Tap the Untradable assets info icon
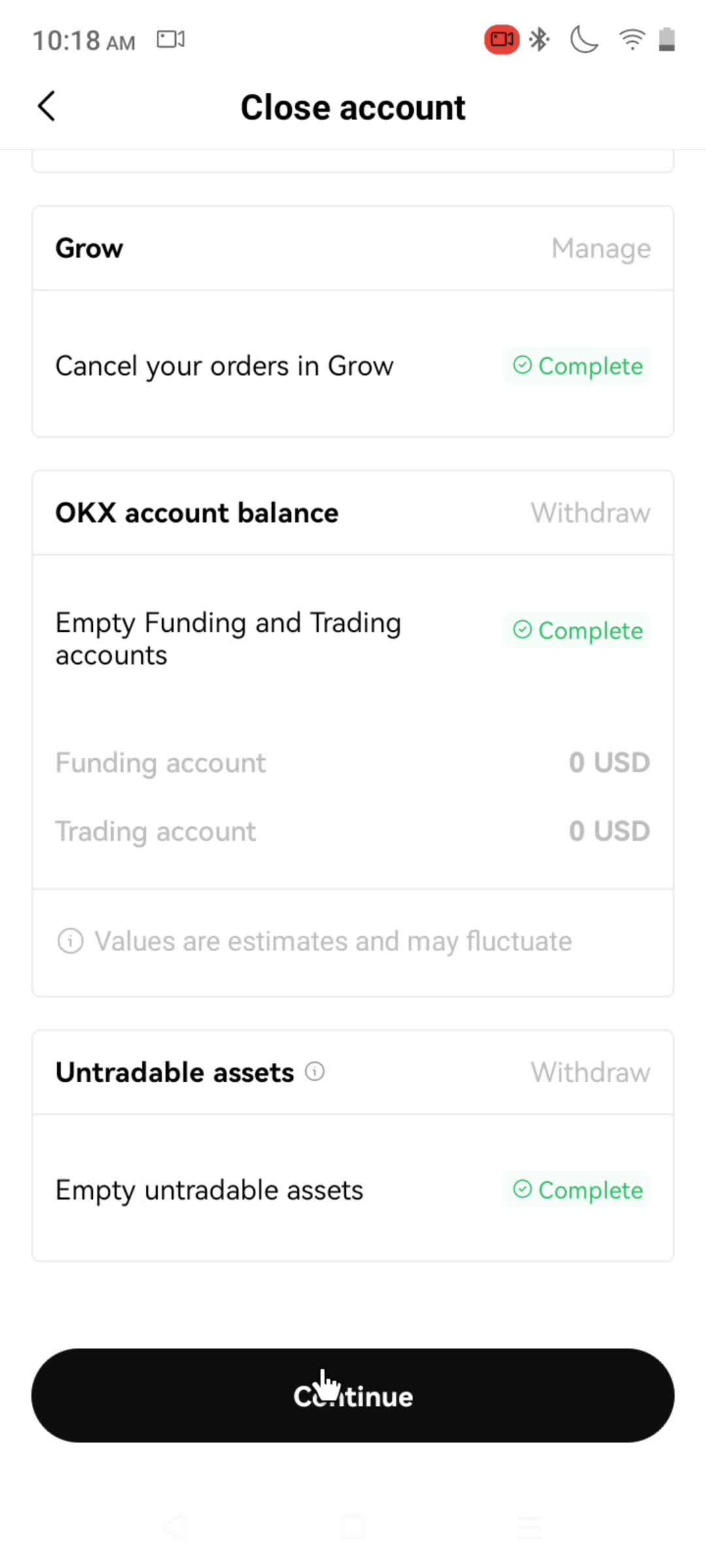This screenshot has height=1568, width=706. coord(314,1071)
